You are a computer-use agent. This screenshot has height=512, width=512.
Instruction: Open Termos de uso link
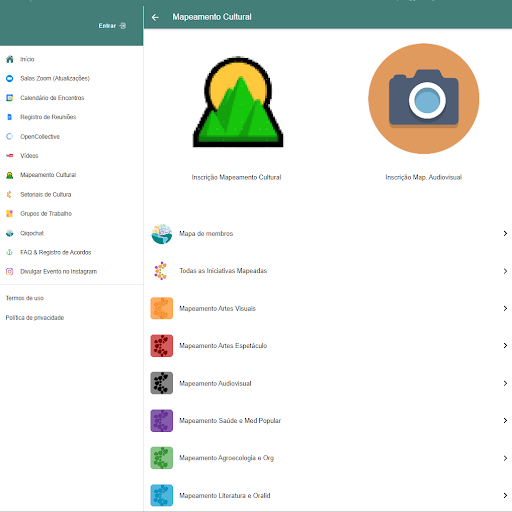pyautogui.click(x=25, y=298)
